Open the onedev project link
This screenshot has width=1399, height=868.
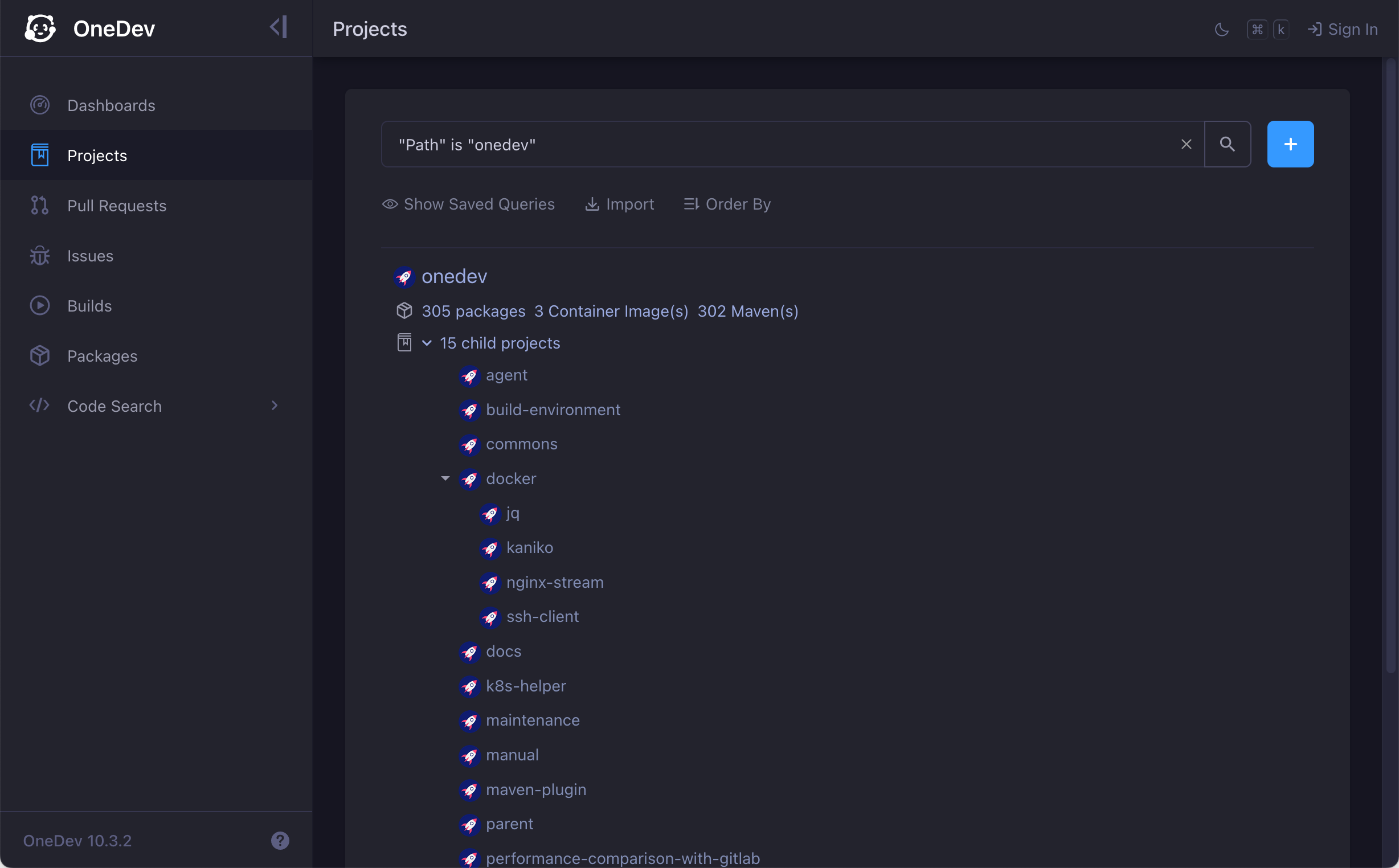454,276
